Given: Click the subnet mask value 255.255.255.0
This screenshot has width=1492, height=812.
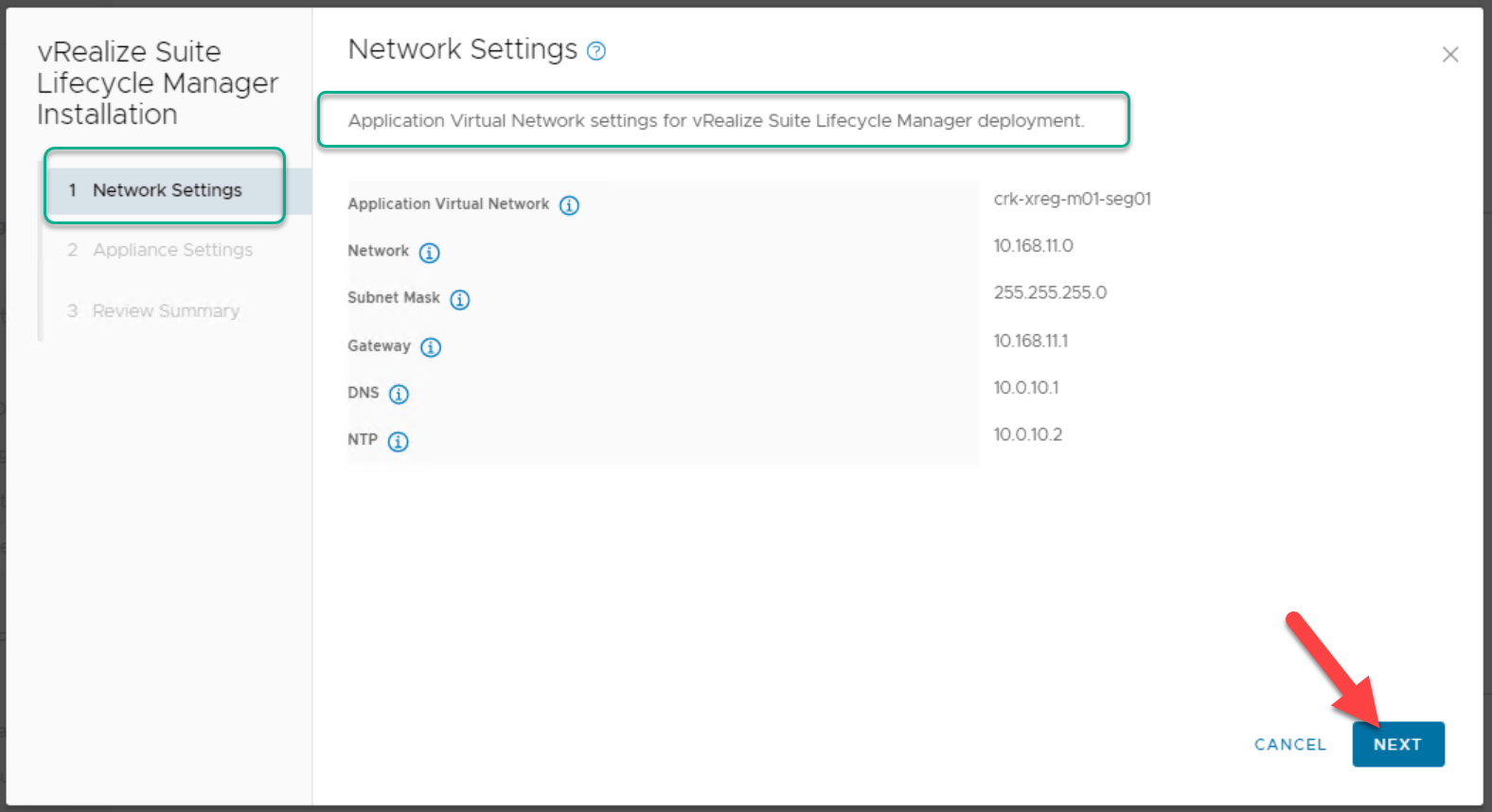Looking at the screenshot, I should tap(1050, 292).
